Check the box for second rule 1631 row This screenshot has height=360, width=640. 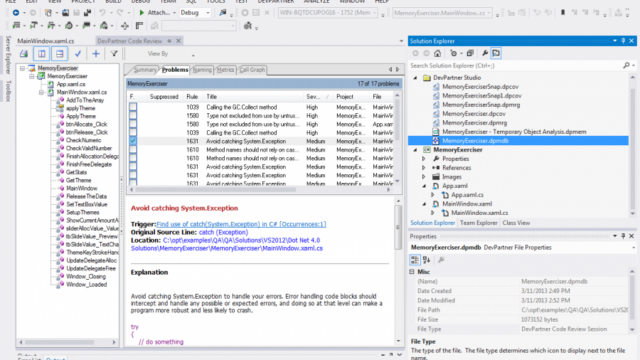click(133, 167)
